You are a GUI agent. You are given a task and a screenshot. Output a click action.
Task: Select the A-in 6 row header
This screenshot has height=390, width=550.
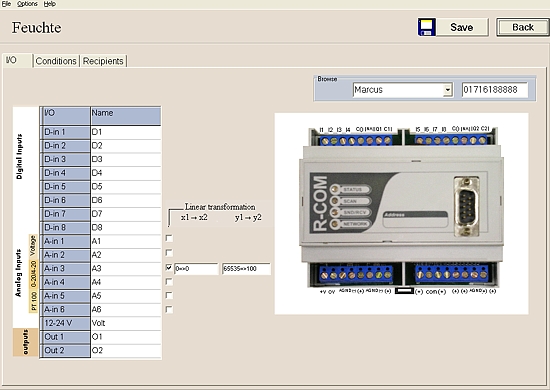[65, 310]
